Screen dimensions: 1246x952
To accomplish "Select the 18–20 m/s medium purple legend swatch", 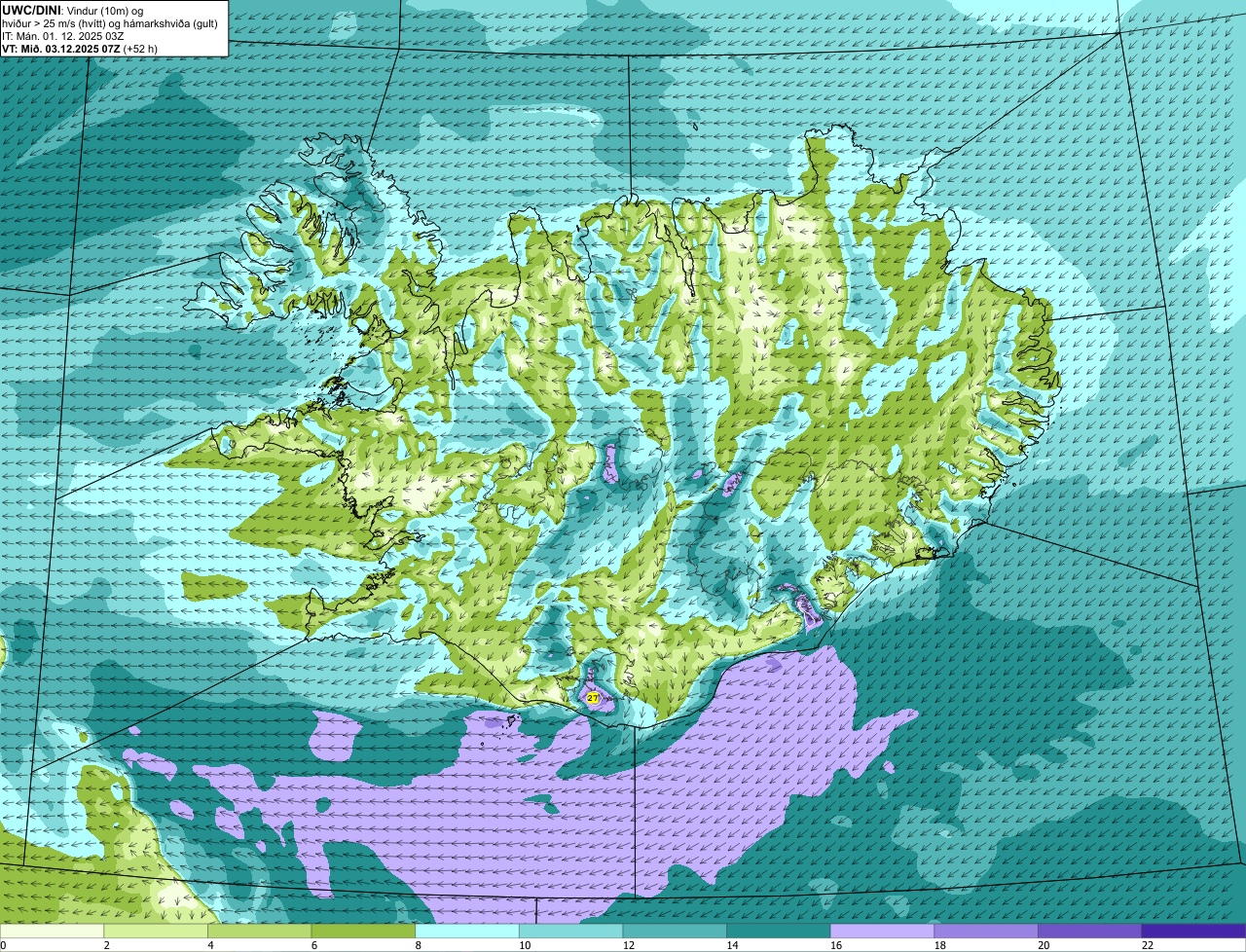I will 986,931.
